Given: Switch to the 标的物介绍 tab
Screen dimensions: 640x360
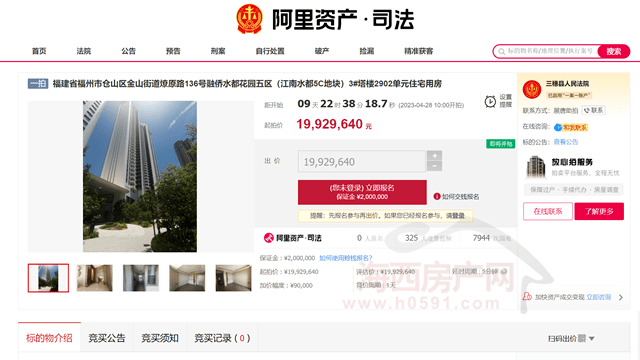Looking at the screenshot, I should tap(49, 338).
